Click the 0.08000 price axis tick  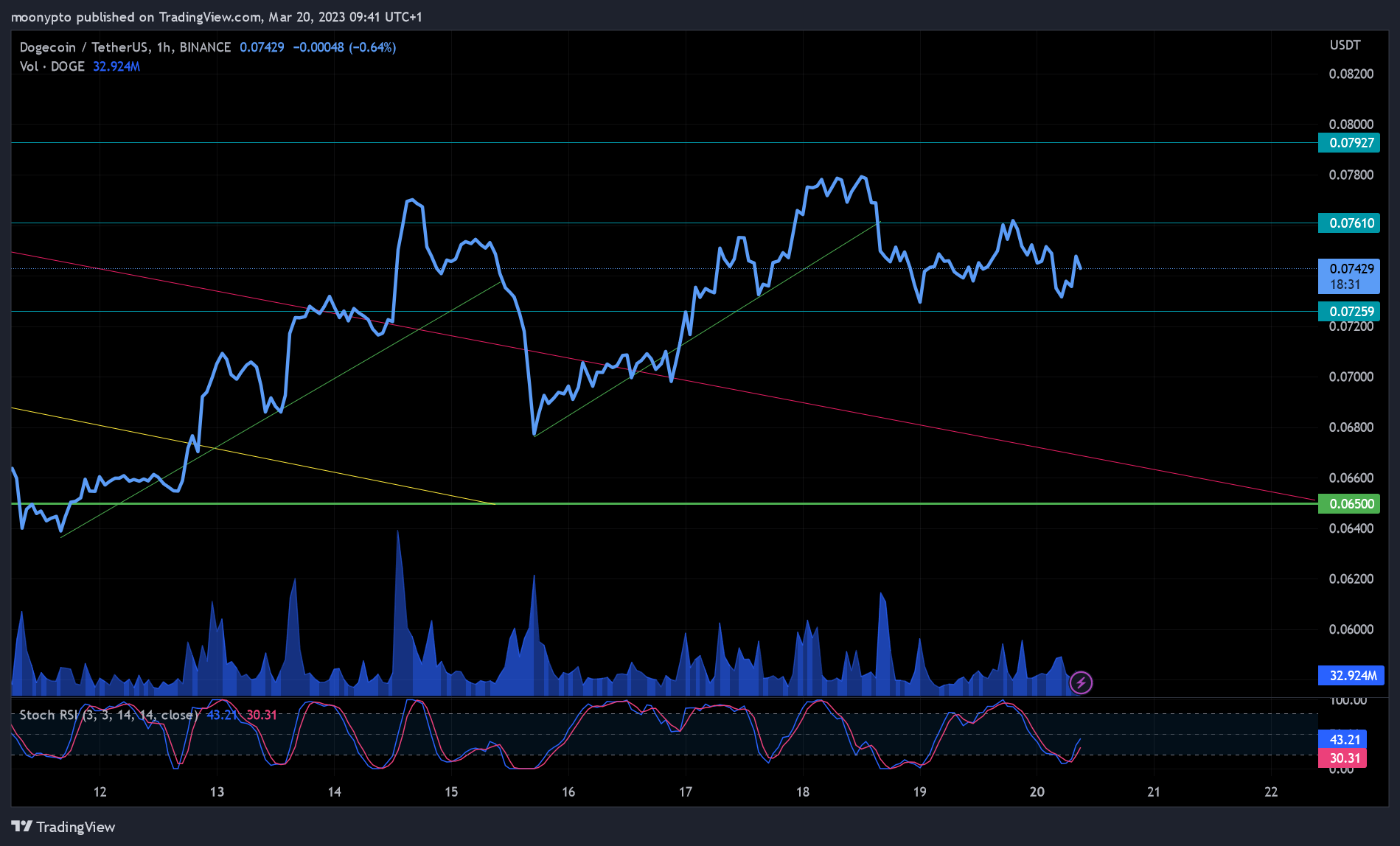(x=1351, y=124)
